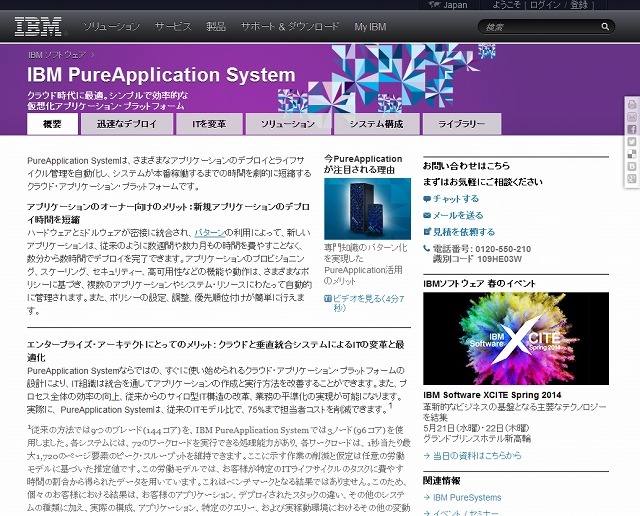
Task: Click chat bubble icon next to チャットする
Action: (x=427, y=199)
